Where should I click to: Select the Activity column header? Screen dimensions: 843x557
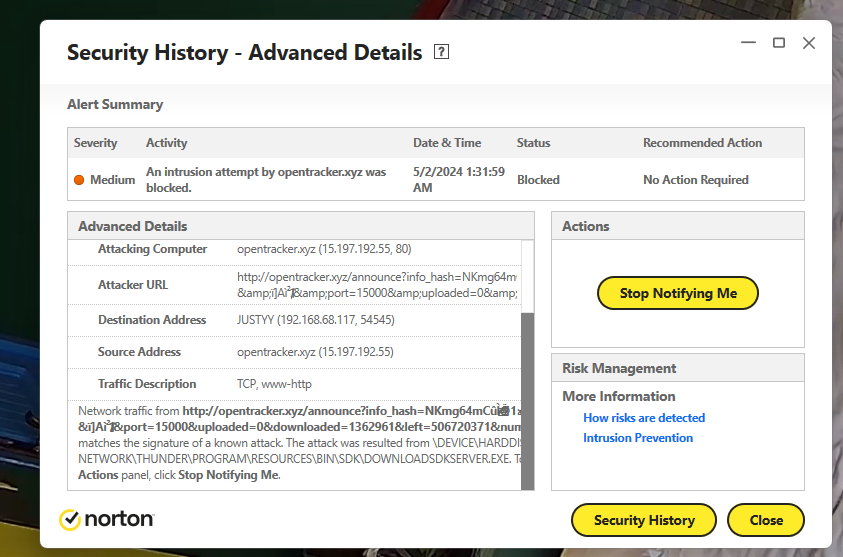[167, 143]
